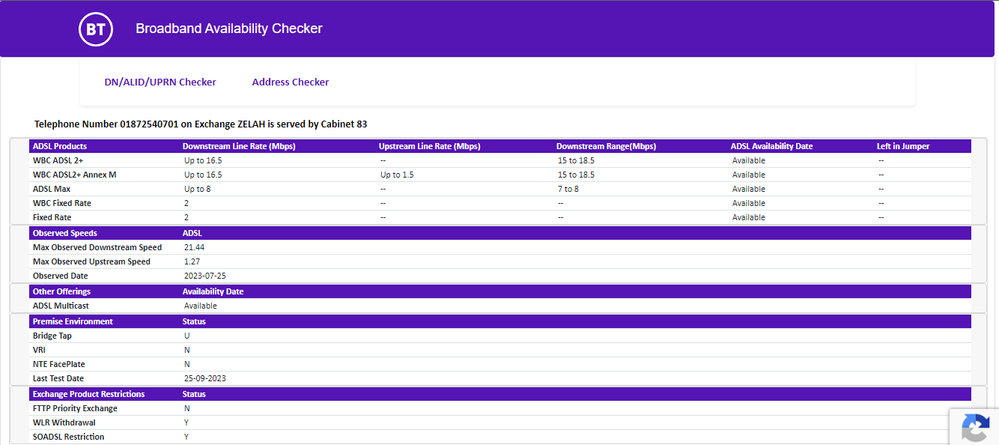This screenshot has width=999, height=445.
Task: Select the WBC ADSL 2+ row label
Action: [58, 161]
